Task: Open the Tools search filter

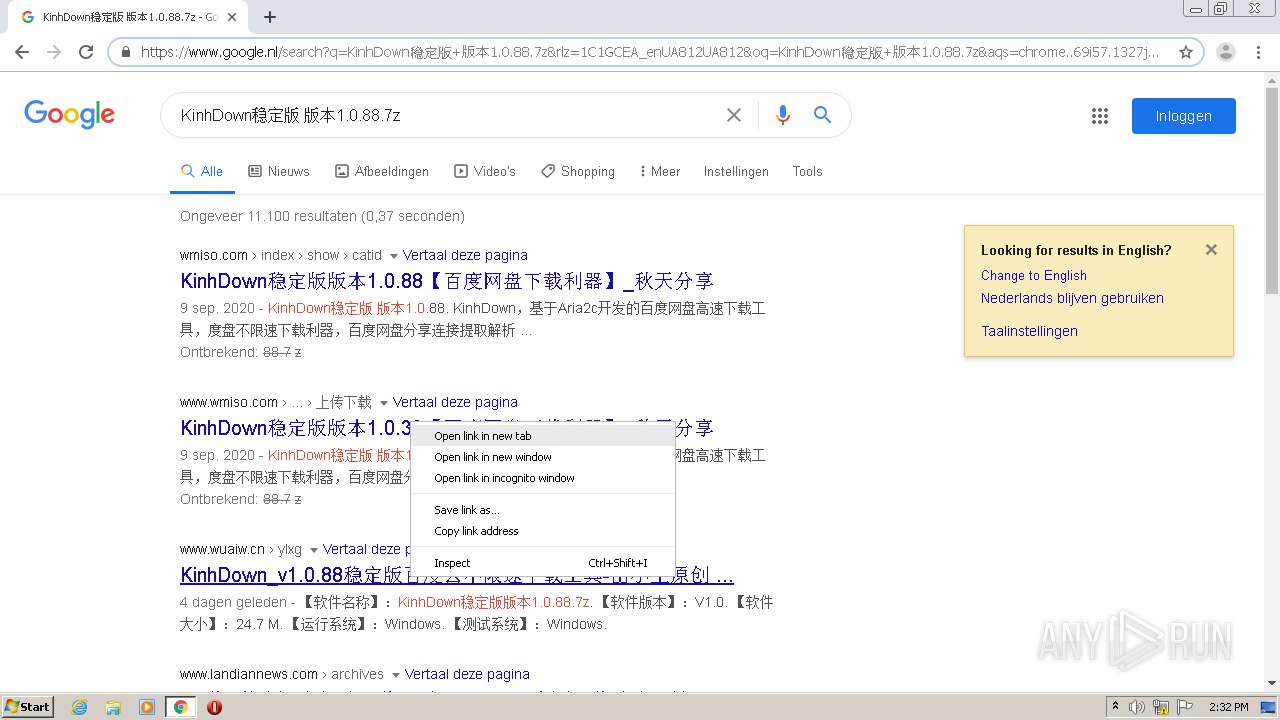Action: pyautogui.click(x=807, y=171)
